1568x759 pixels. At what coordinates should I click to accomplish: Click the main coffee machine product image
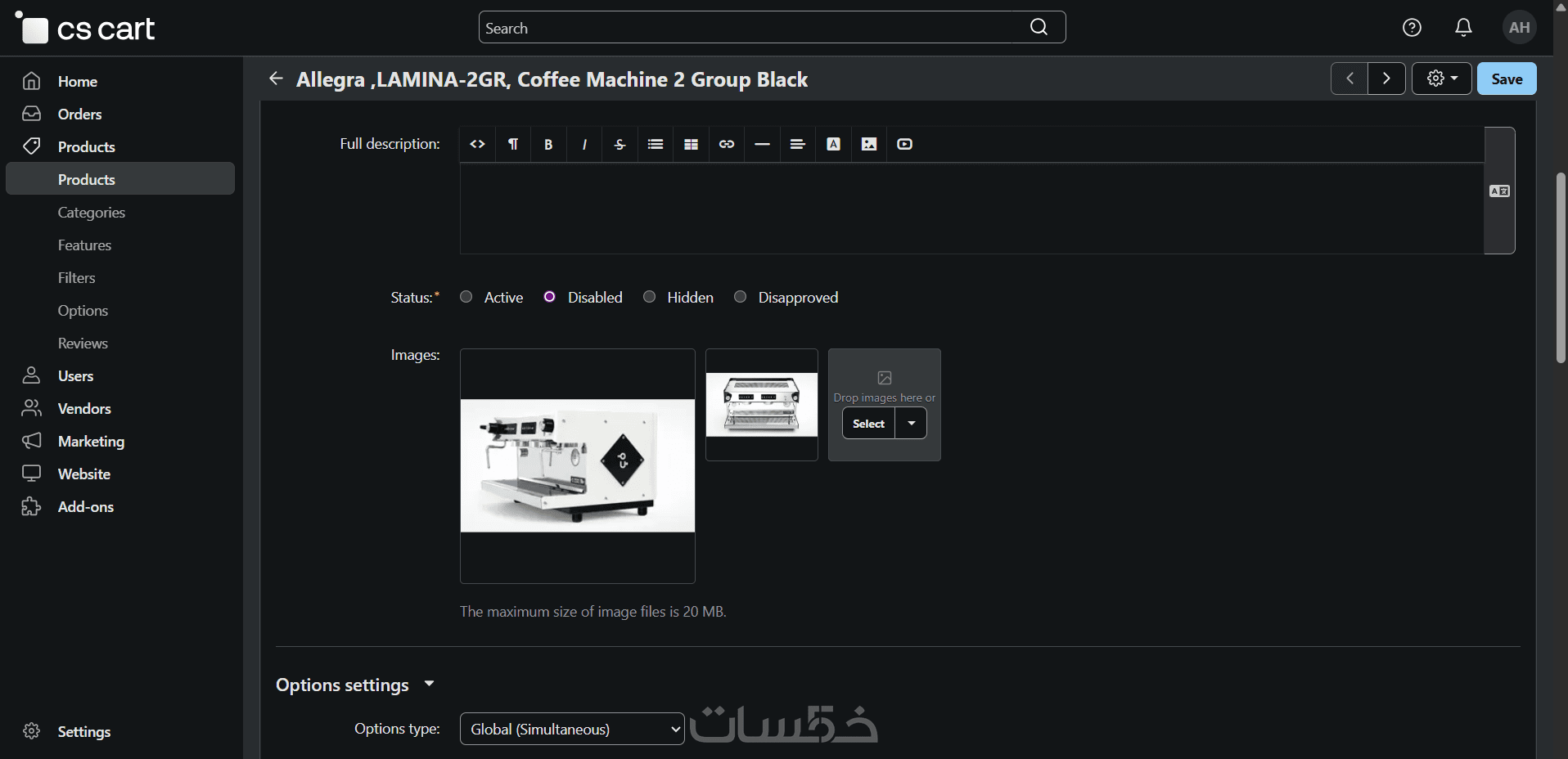[578, 465]
